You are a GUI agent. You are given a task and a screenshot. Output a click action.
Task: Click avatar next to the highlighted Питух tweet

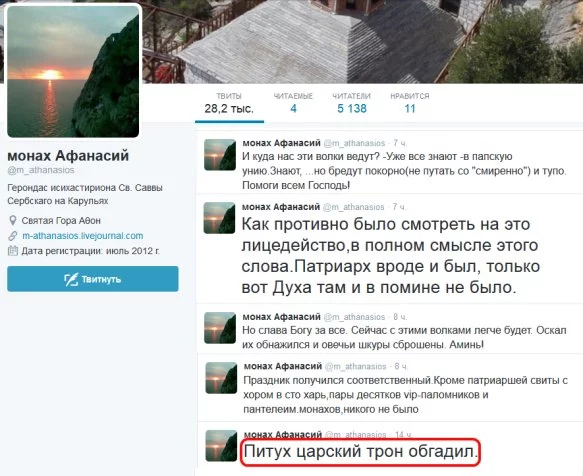click(221, 446)
